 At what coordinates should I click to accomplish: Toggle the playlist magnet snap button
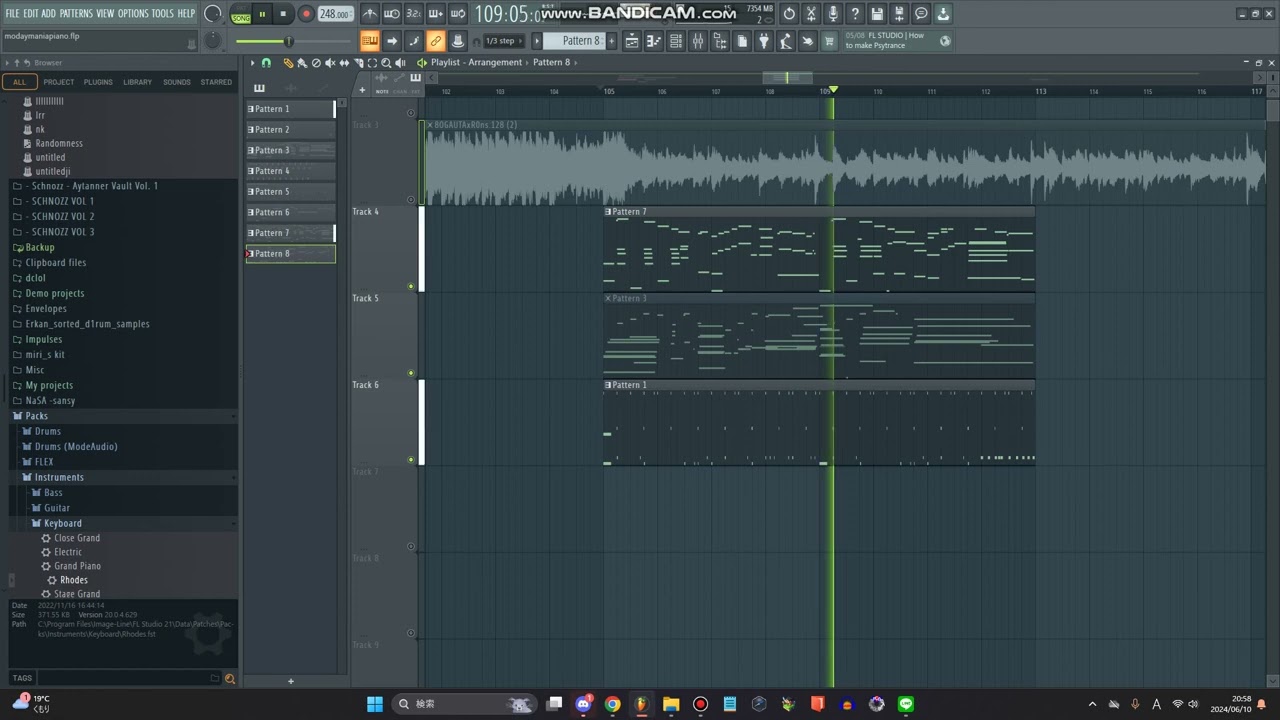(266, 63)
